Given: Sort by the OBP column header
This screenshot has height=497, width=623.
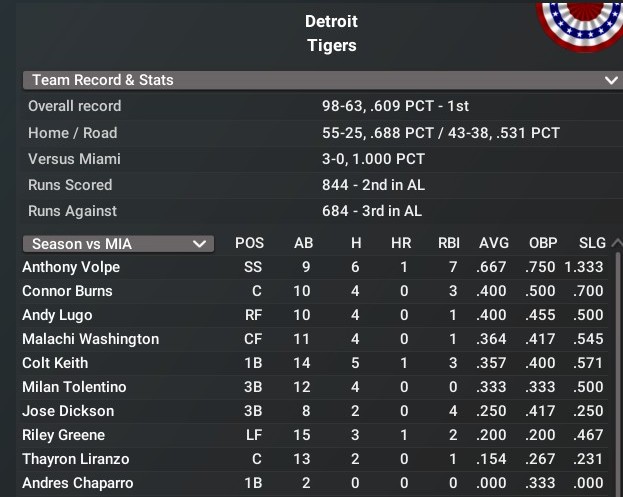Looking at the screenshot, I should pyautogui.click(x=543, y=243).
